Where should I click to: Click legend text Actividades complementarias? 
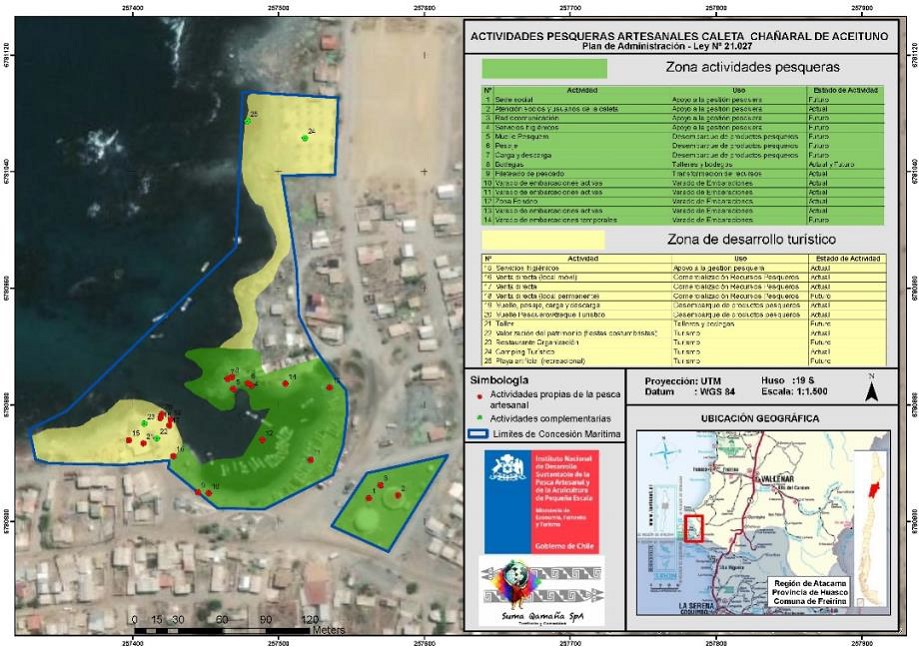(x=550, y=418)
